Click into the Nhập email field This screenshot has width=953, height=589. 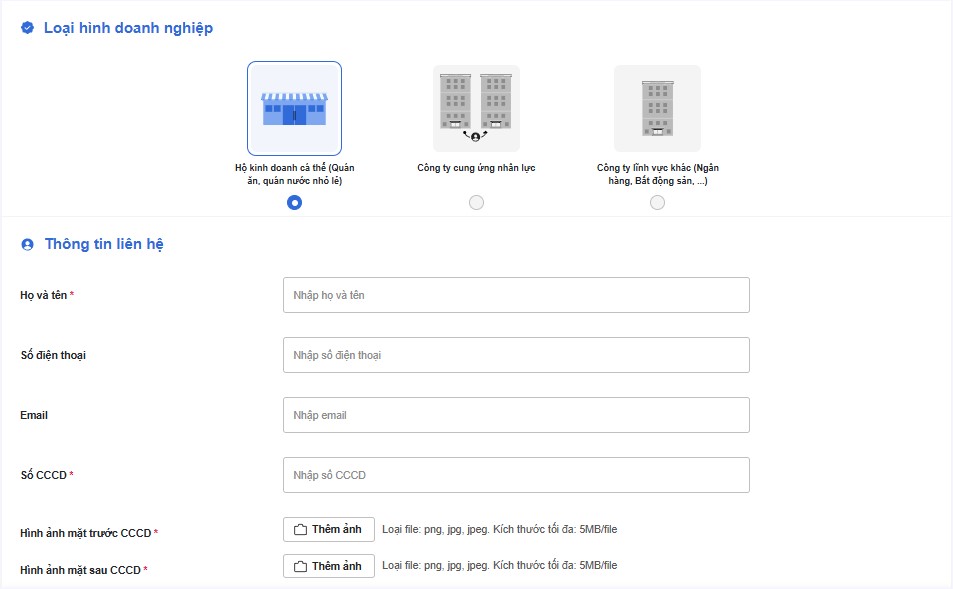516,415
